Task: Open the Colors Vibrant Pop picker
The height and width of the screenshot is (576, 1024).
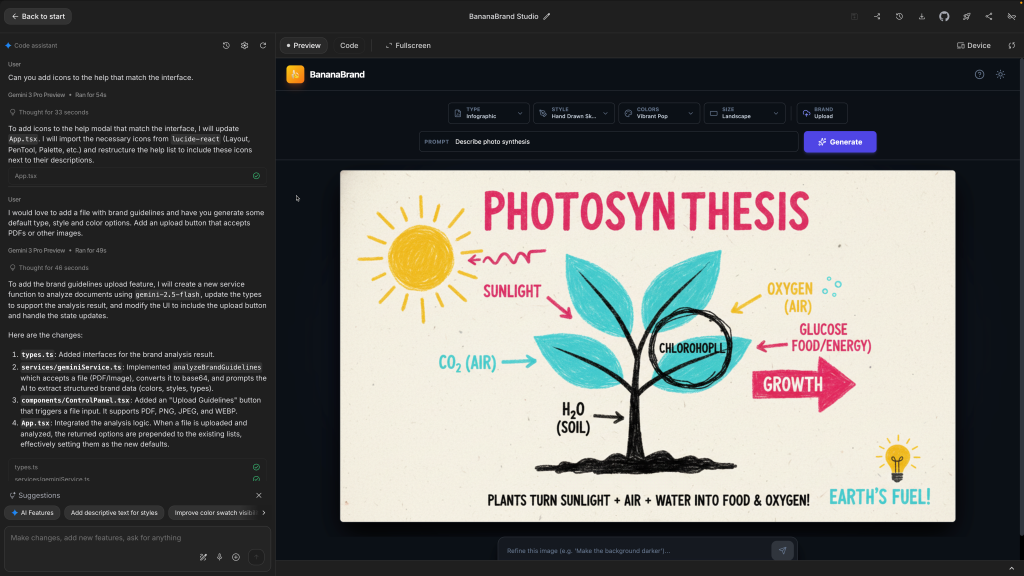Action: (658, 113)
